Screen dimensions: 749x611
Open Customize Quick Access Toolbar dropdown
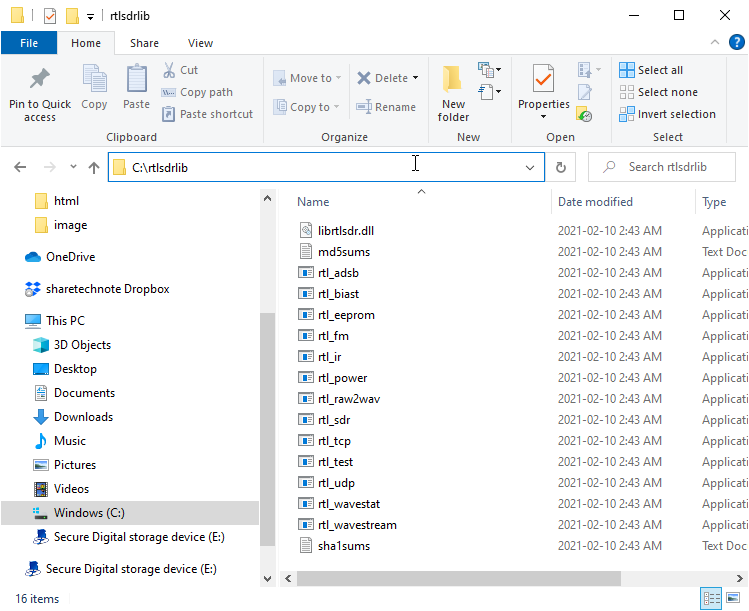click(x=90, y=17)
